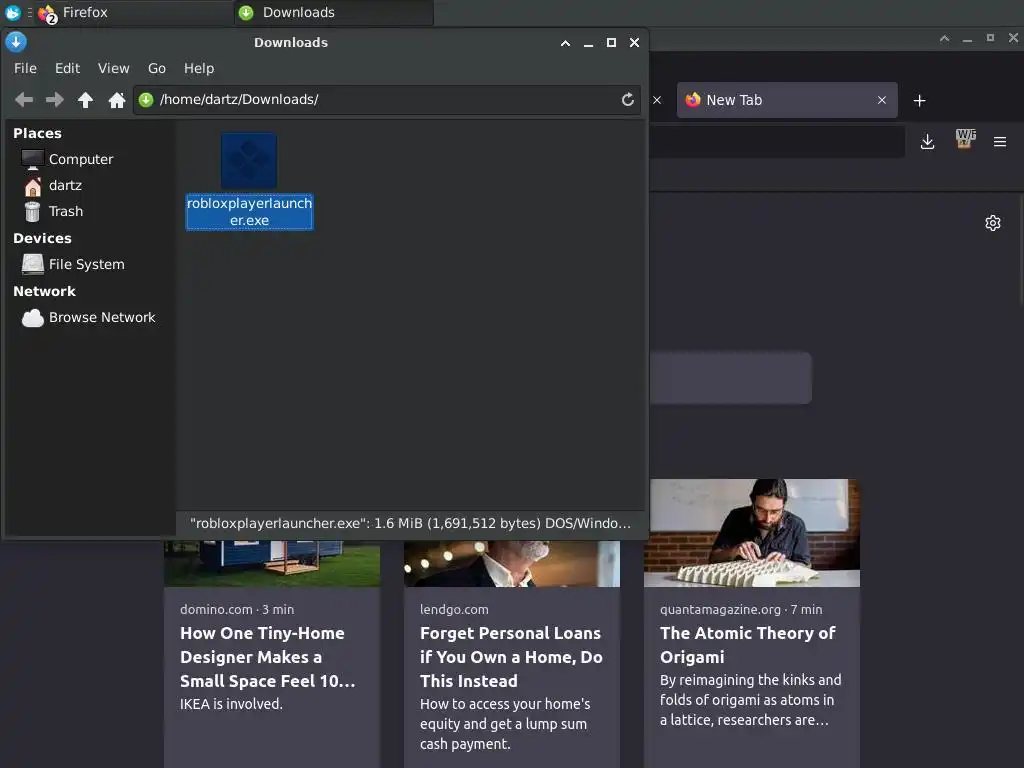Viewport: 1024px width, 768px height.
Task: Click the New Tab page search box
Action: (730, 378)
